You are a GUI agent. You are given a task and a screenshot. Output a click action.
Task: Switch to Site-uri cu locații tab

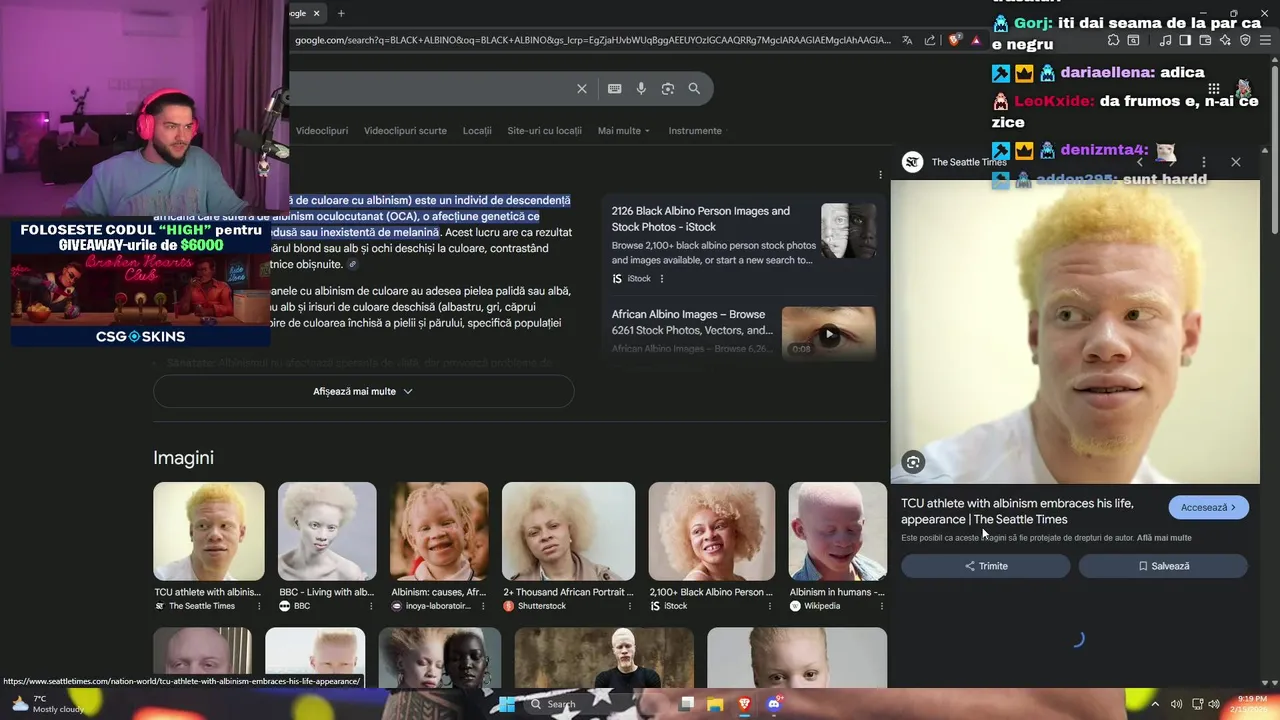544,131
